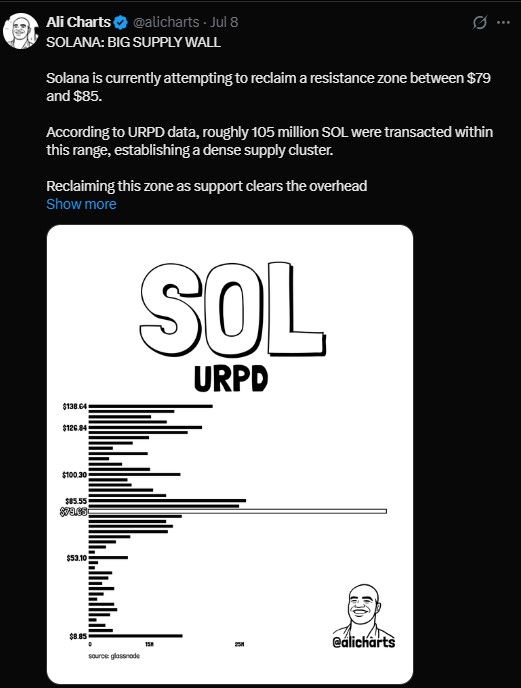Expand the post with Show more

coord(81,204)
